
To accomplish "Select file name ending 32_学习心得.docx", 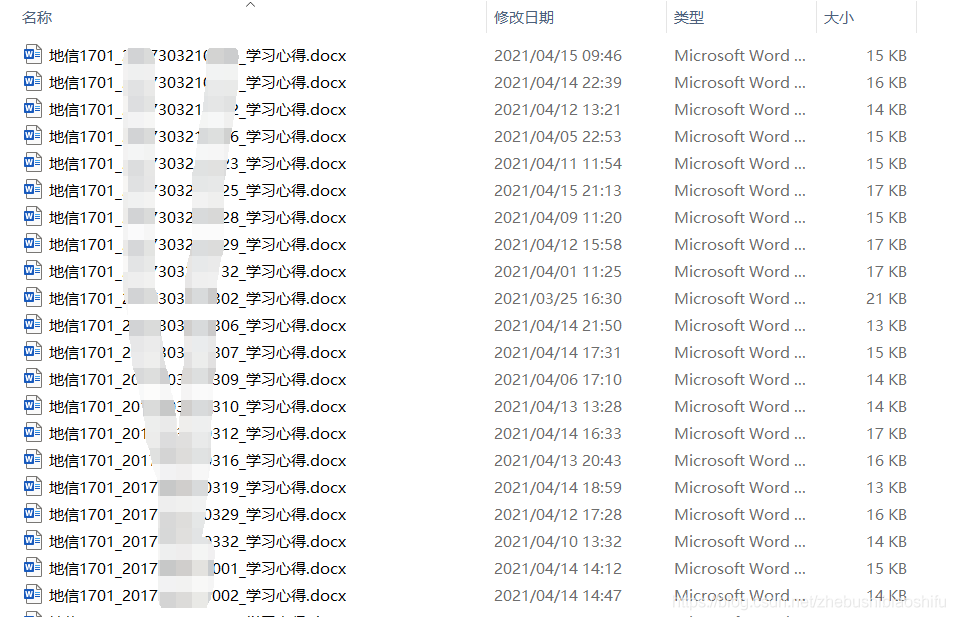I will pyautogui.click(x=197, y=272).
